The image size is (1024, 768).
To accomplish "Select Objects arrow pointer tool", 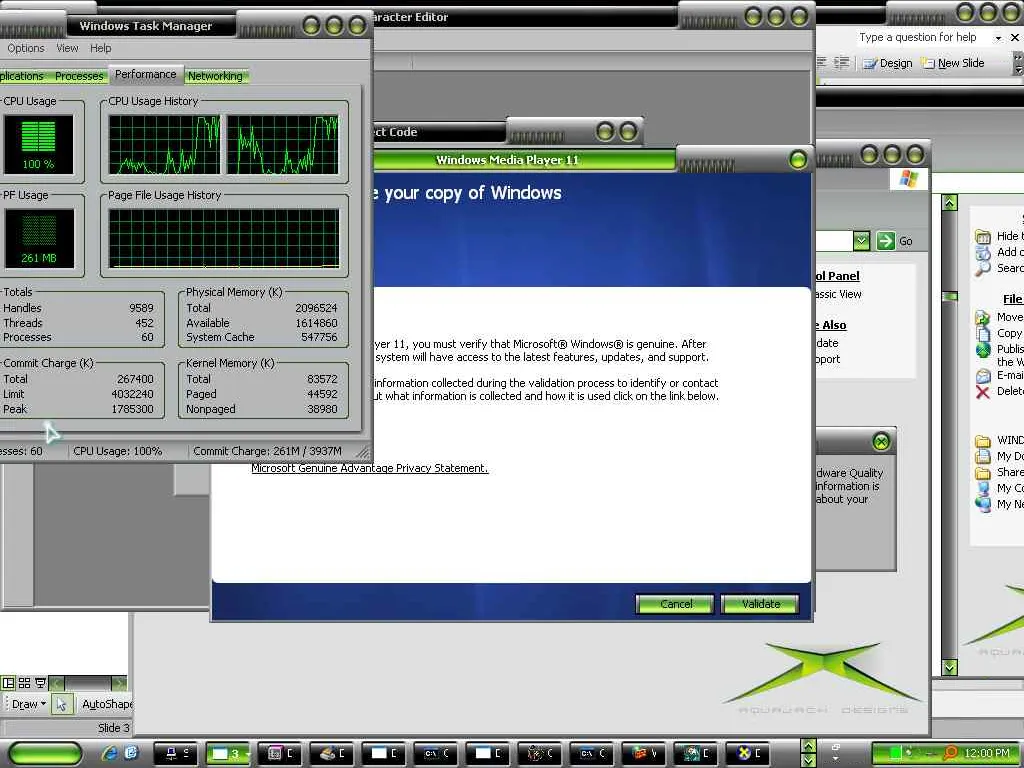I will [61, 704].
